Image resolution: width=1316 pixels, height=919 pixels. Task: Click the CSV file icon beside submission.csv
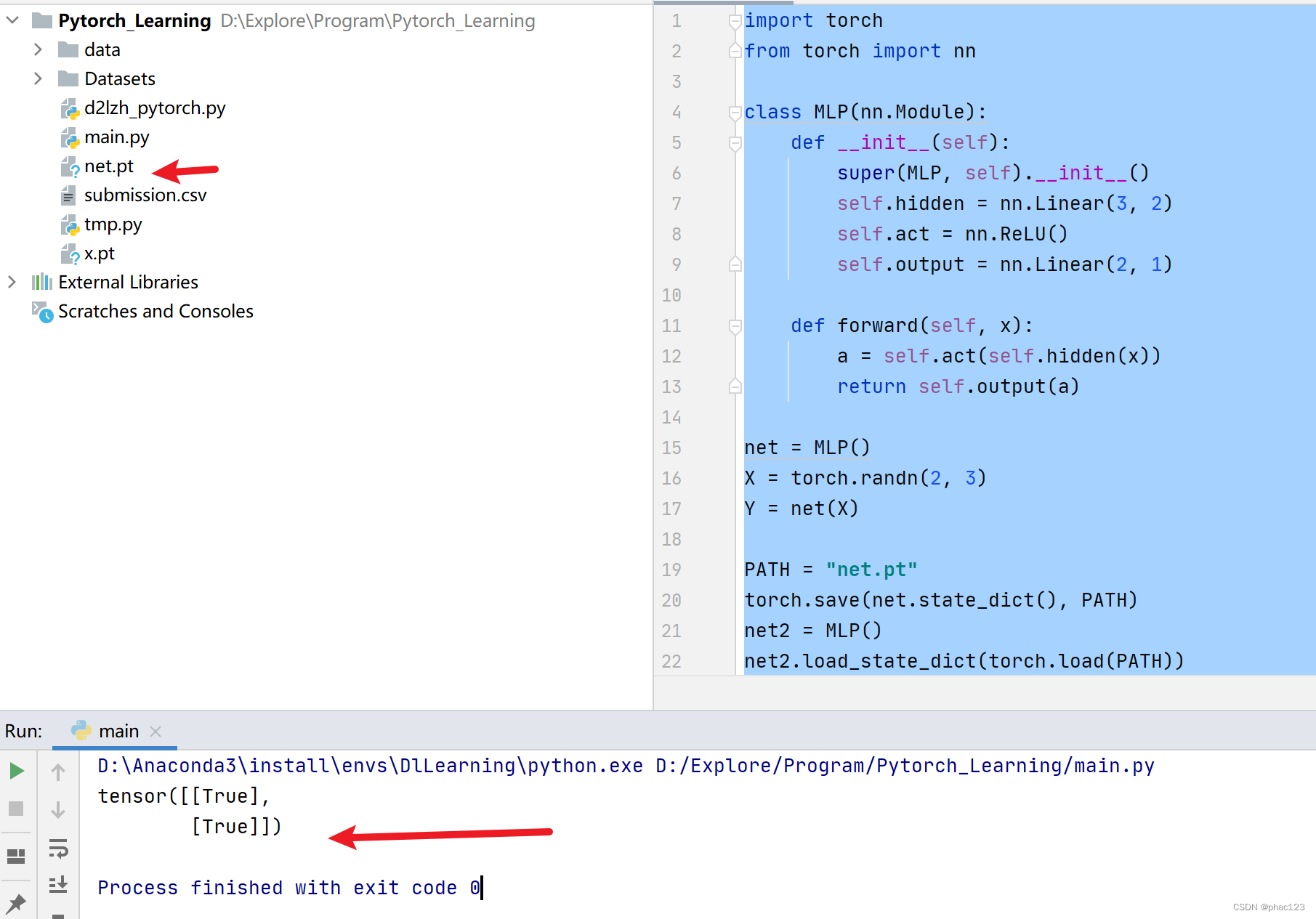(x=68, y=195)
